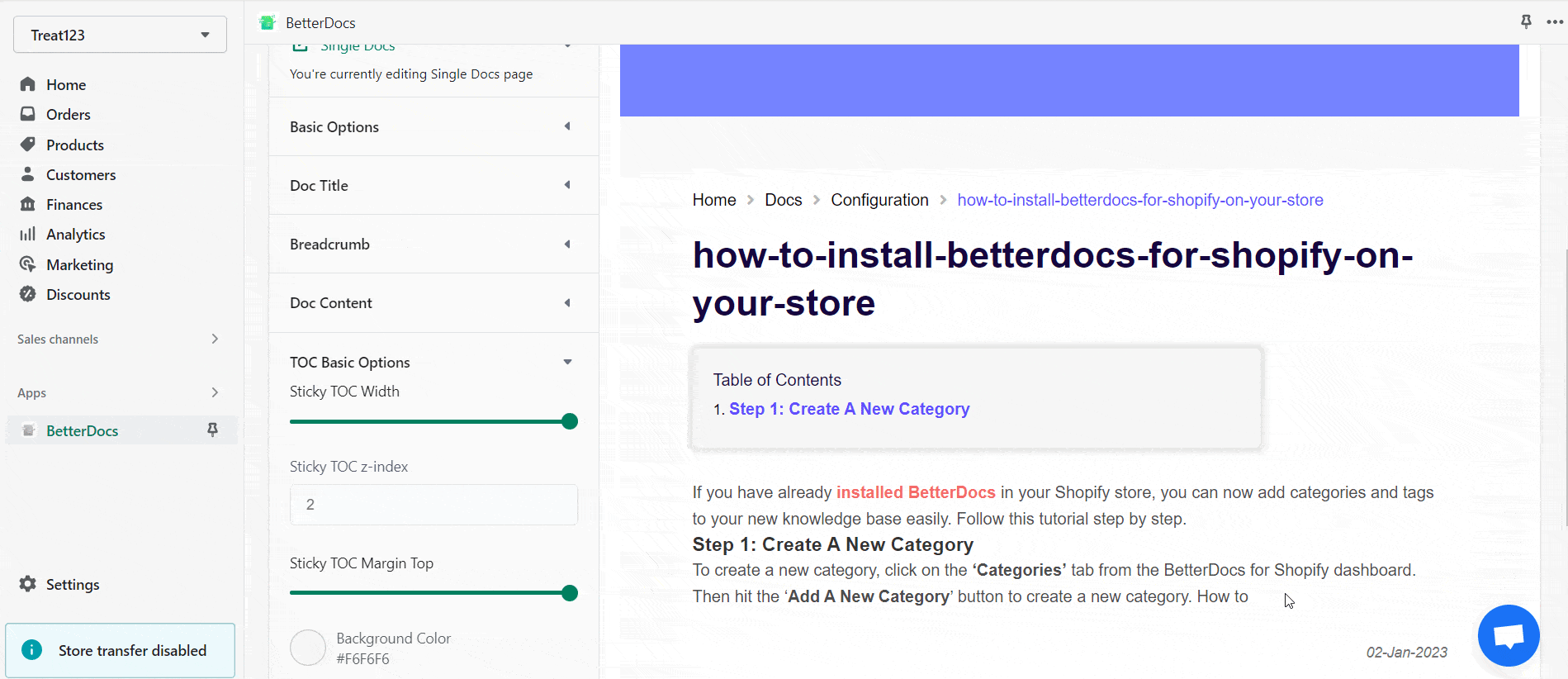Screen dimensions: 1568x679
Task: Expand Sales channels chevron
Action: click(215, 339)
